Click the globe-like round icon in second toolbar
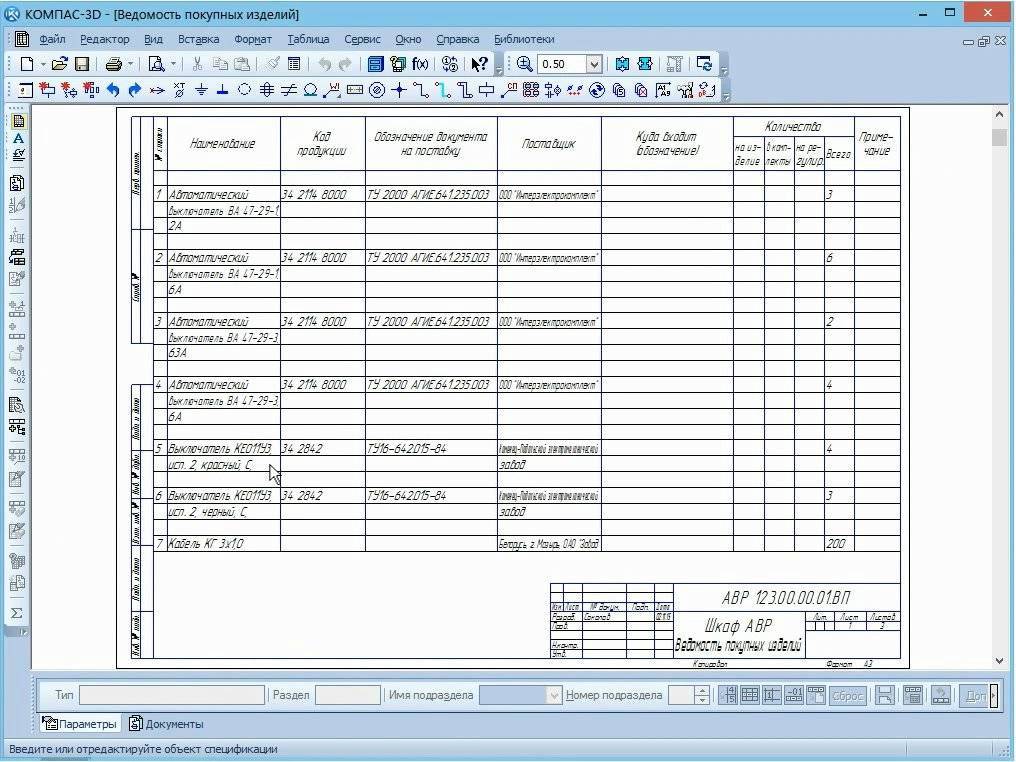 point(597,90)
